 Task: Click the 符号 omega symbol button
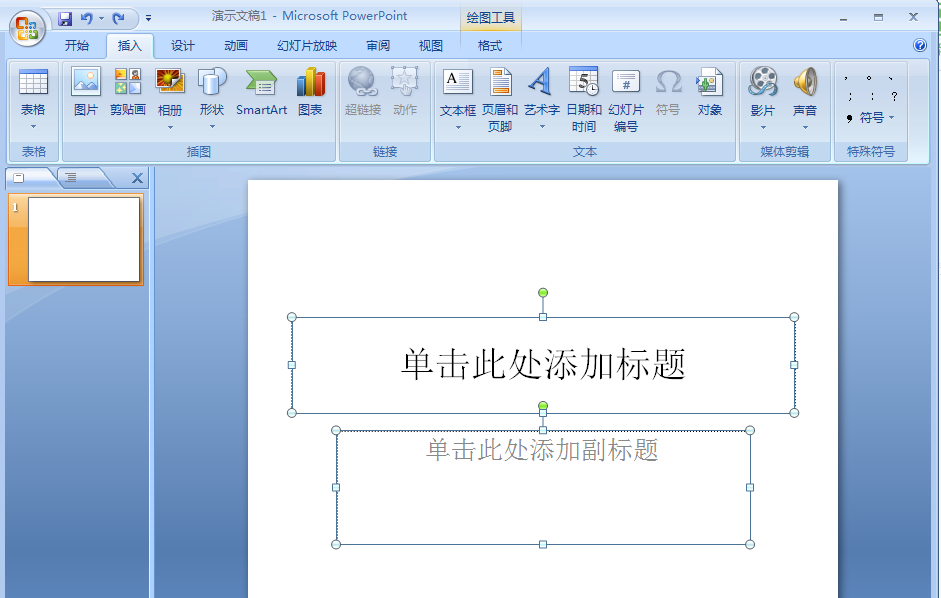(x=668, y=92)
